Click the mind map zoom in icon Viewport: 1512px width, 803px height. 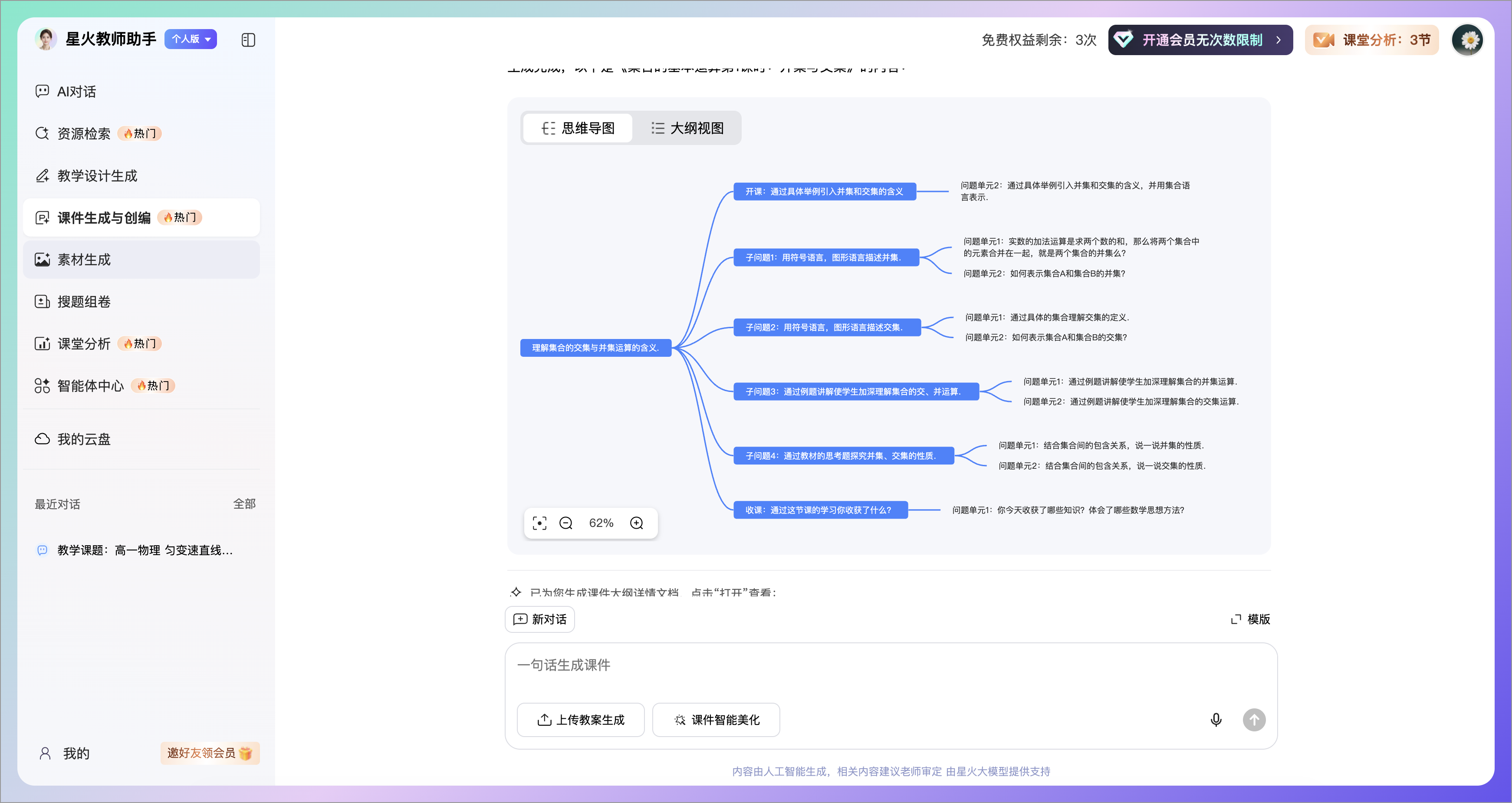637,523
